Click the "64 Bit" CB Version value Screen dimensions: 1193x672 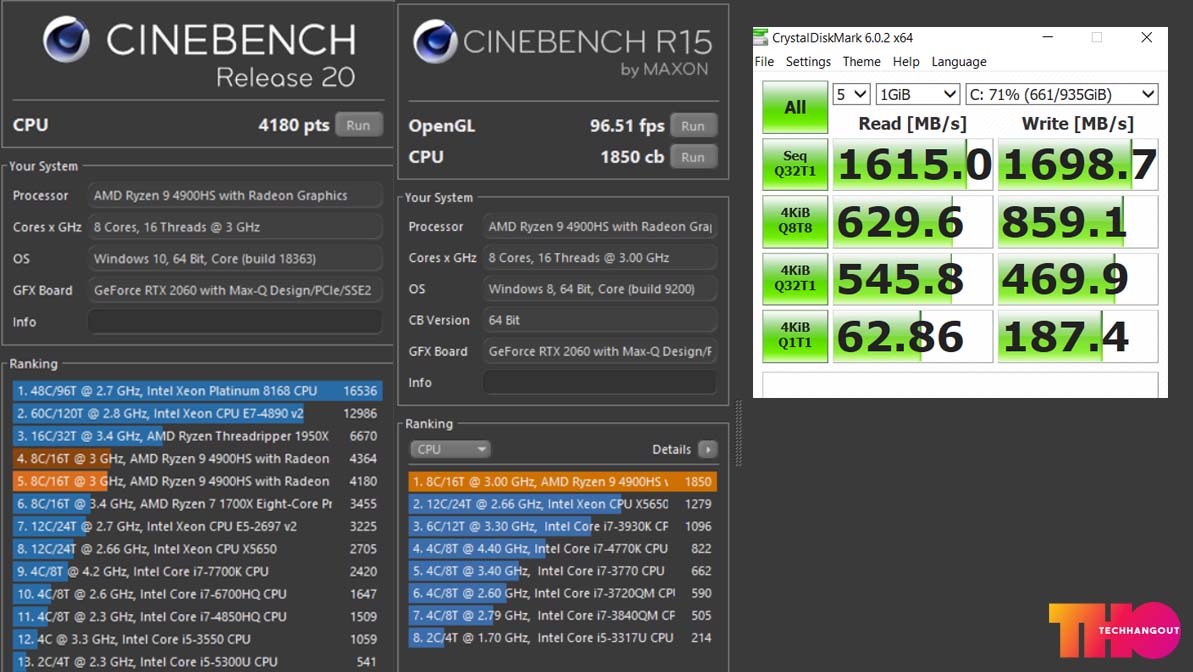tap(600, 320)
